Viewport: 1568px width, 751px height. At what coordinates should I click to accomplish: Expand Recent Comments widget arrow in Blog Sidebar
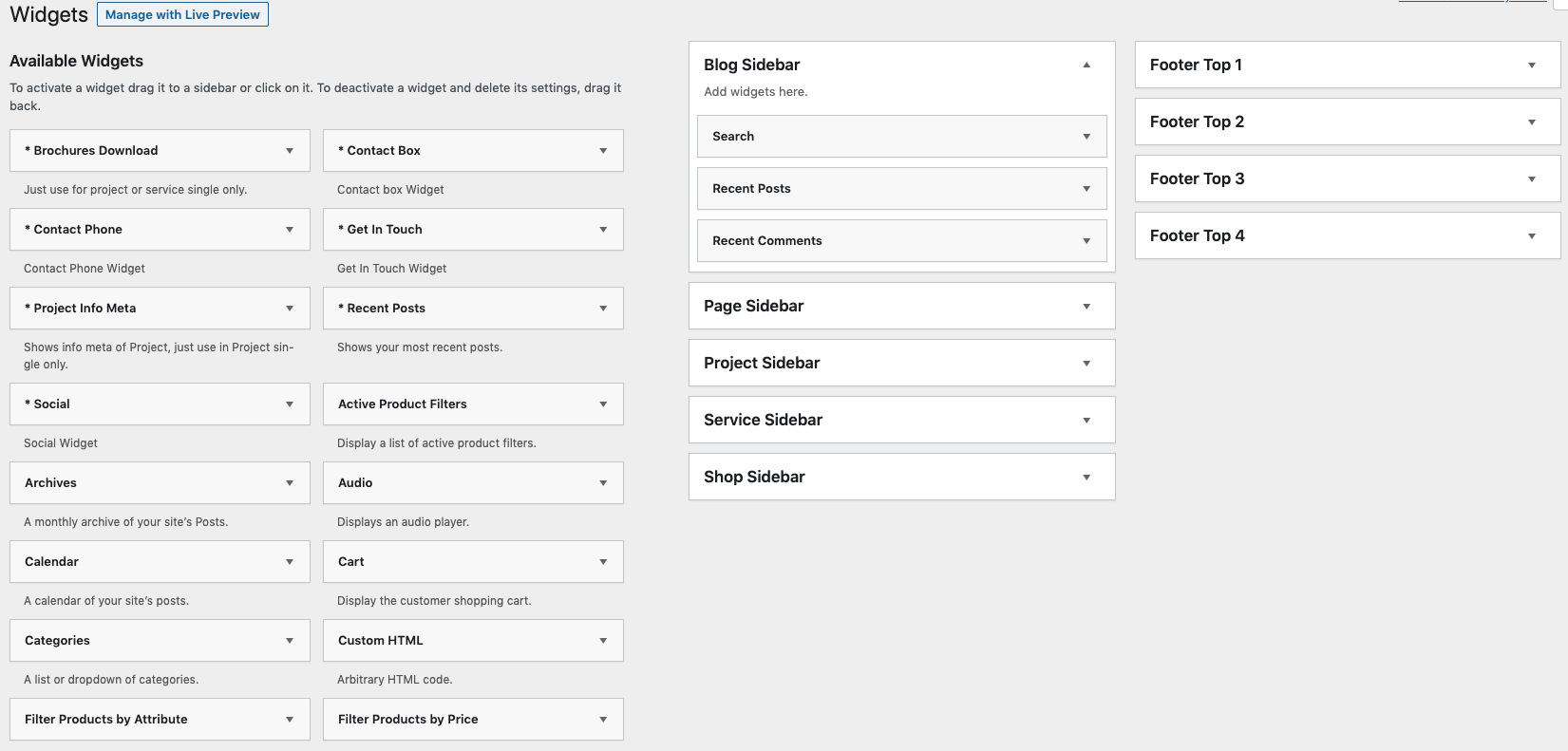click(1086, 240)
